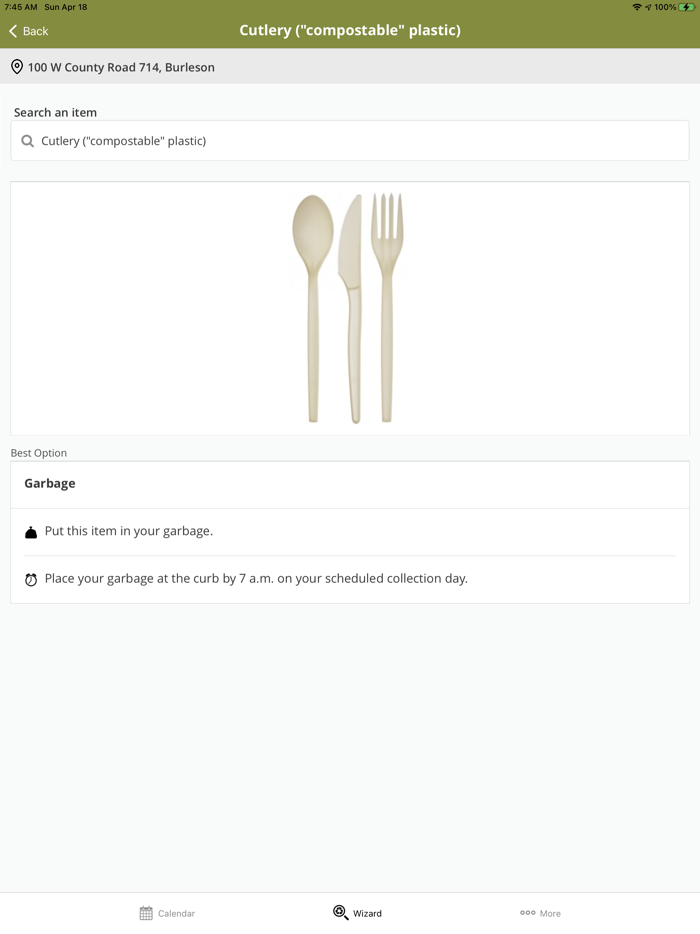This screenshot has width=700, height=934.
Task: Select the 100 W County Road address
Action: 121,67
